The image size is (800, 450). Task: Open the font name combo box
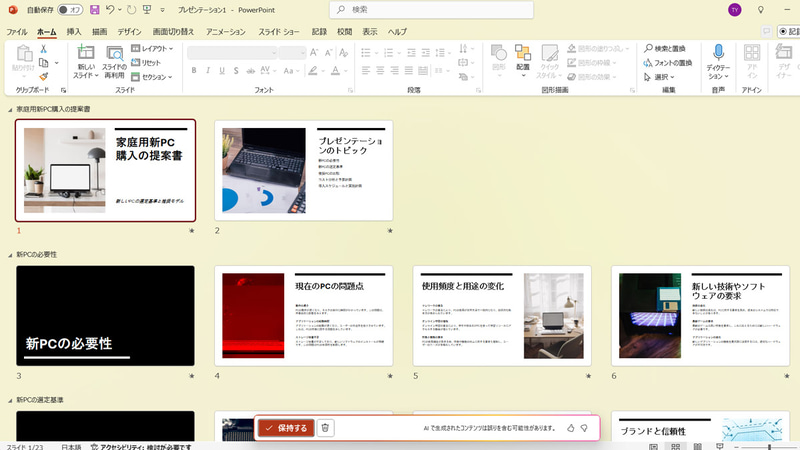(232, 53)
